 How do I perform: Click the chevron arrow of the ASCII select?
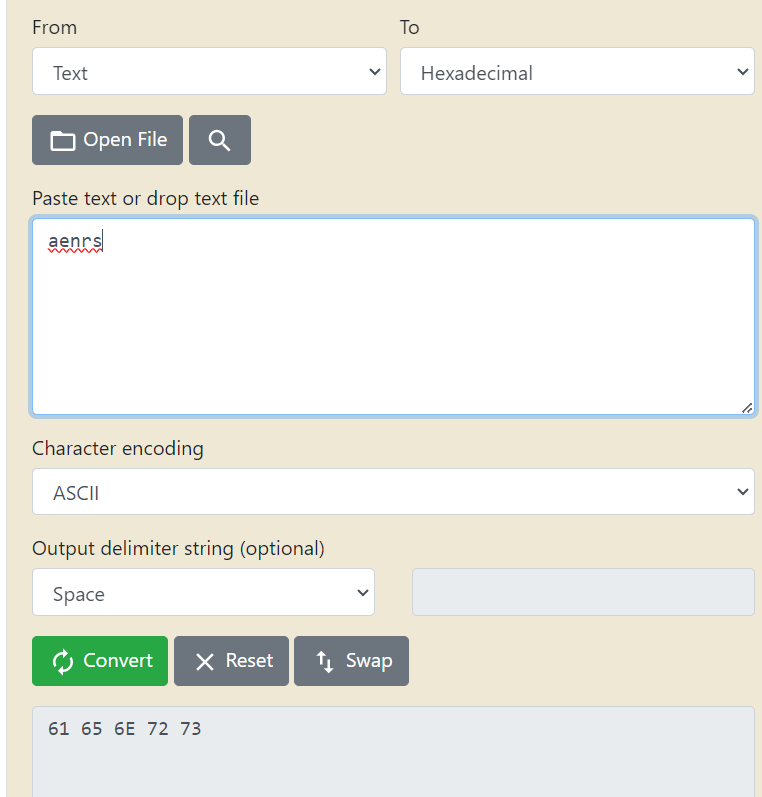743,492
